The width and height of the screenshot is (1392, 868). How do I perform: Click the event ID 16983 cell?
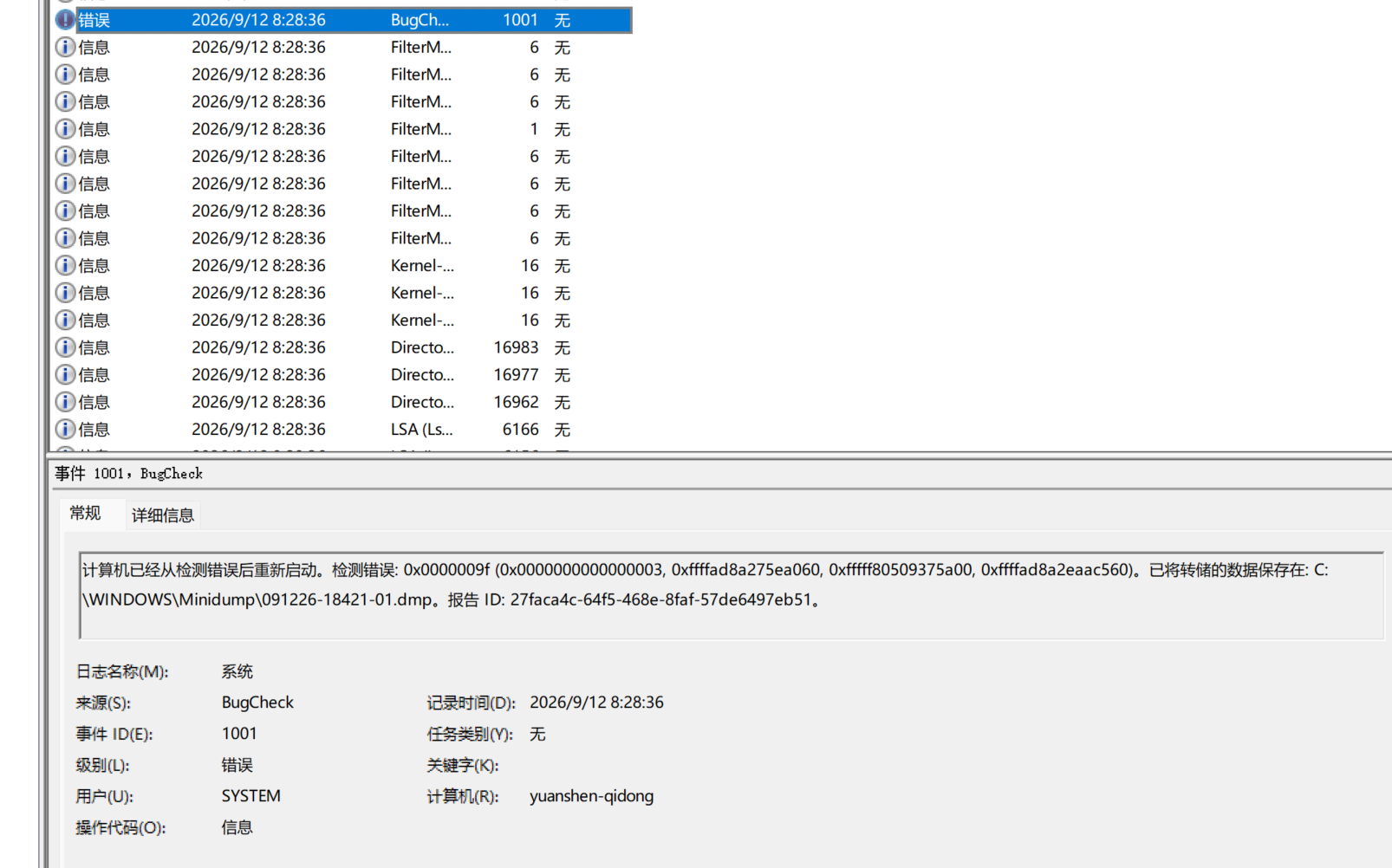[516, 347]
